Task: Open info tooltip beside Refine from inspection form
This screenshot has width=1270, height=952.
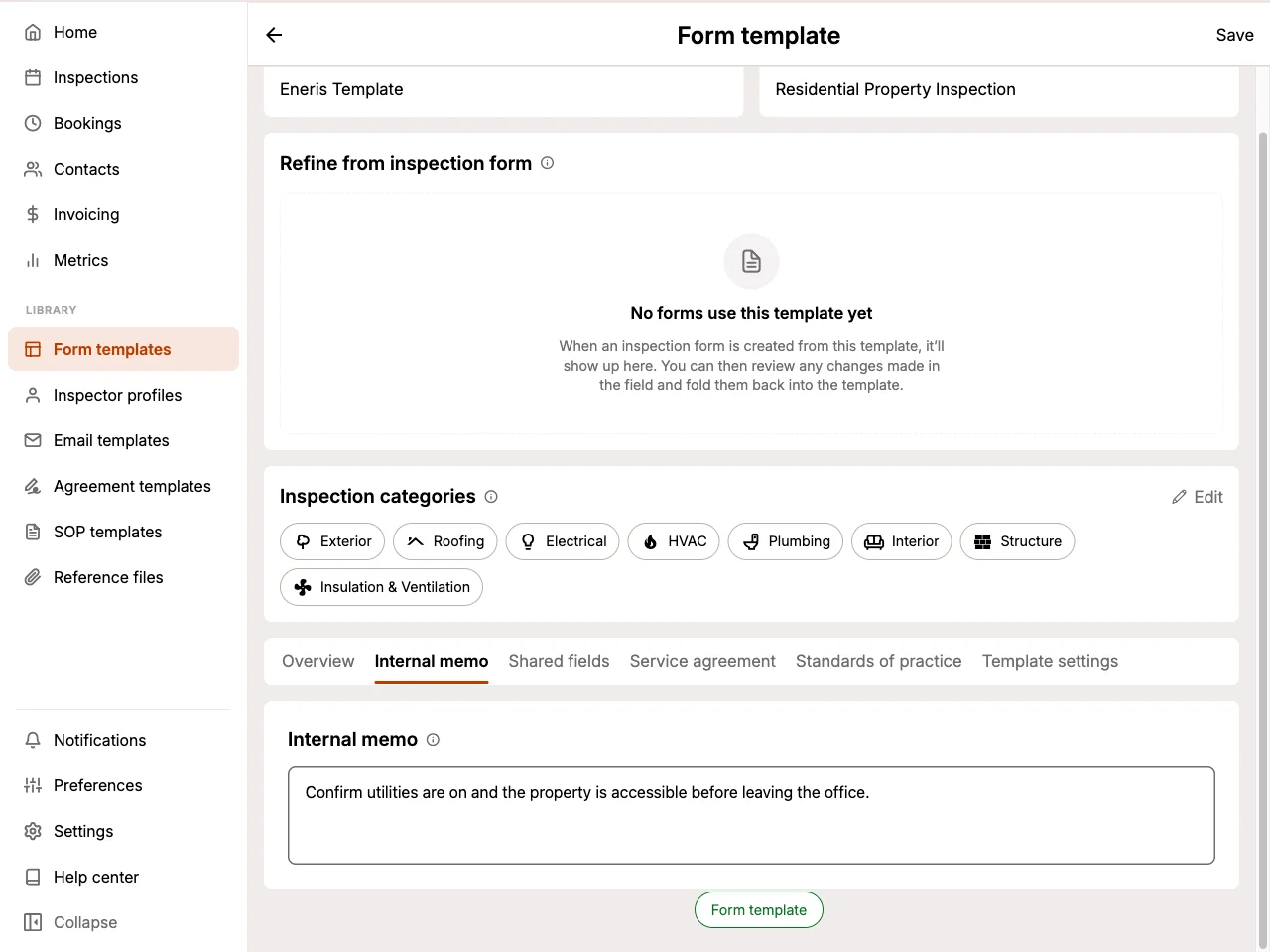Action: tap(547, 163)
